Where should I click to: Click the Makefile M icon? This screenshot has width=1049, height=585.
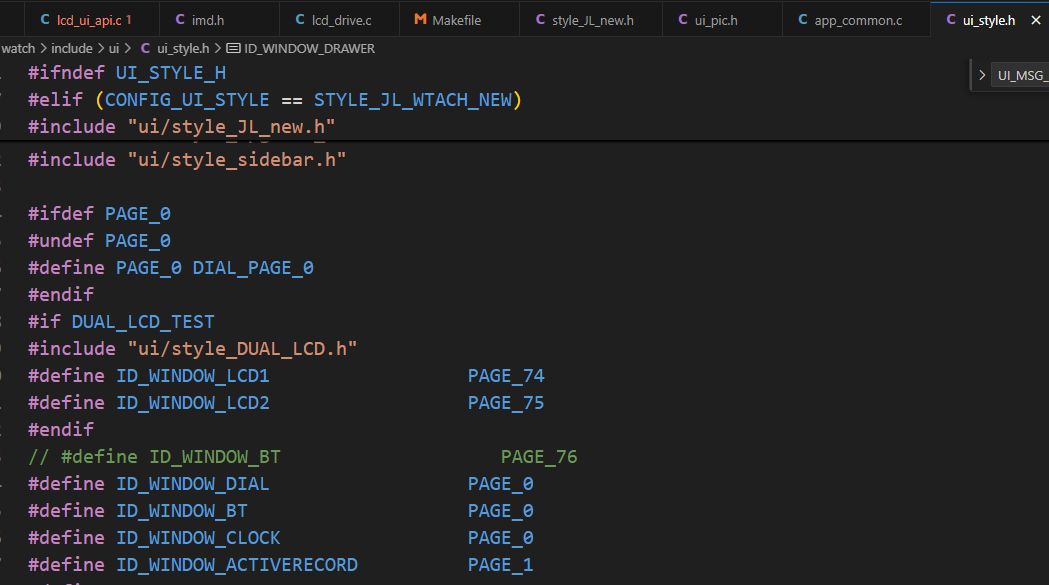pos(420,19)
